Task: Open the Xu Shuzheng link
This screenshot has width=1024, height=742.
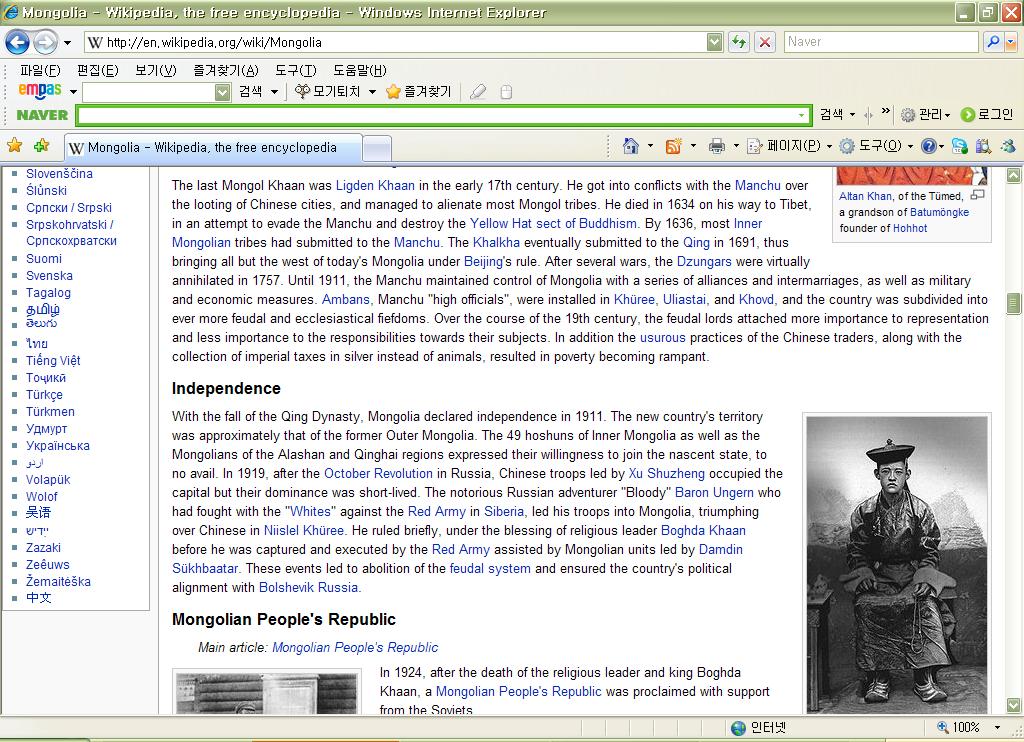Action: coord(667,474)
